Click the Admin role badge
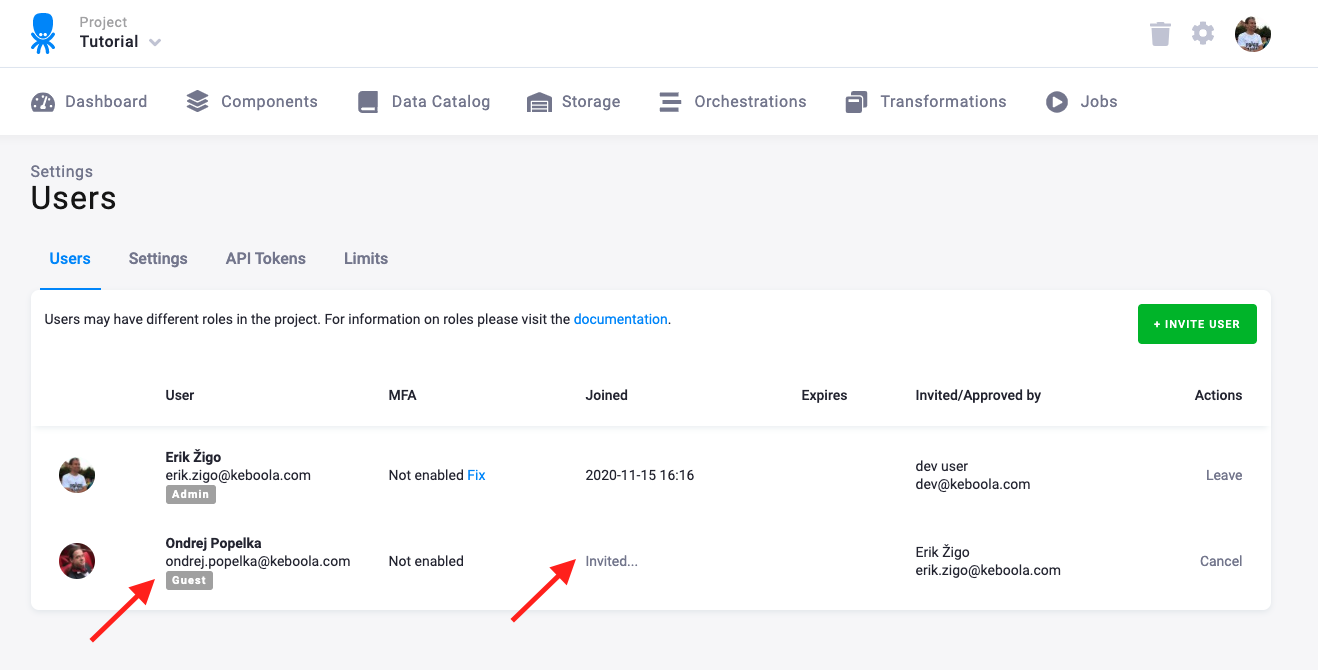1318x670 pixels. (x=190, y=494)
